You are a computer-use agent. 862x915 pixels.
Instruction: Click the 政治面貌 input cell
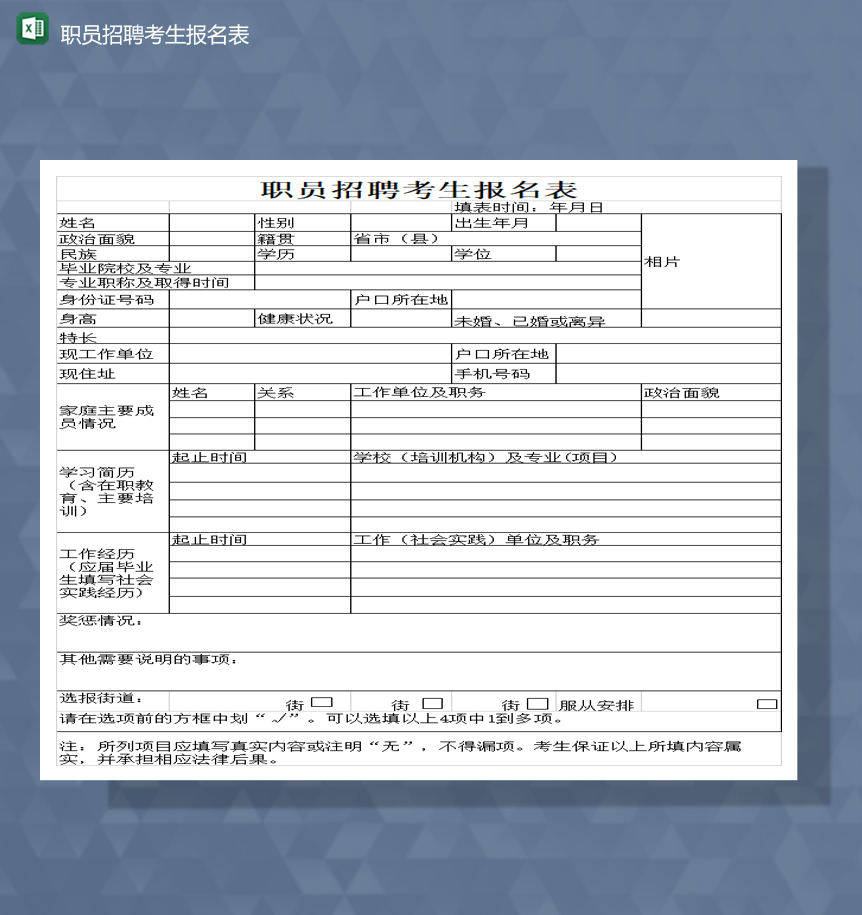pyautogui.click(x=210, y=238)
